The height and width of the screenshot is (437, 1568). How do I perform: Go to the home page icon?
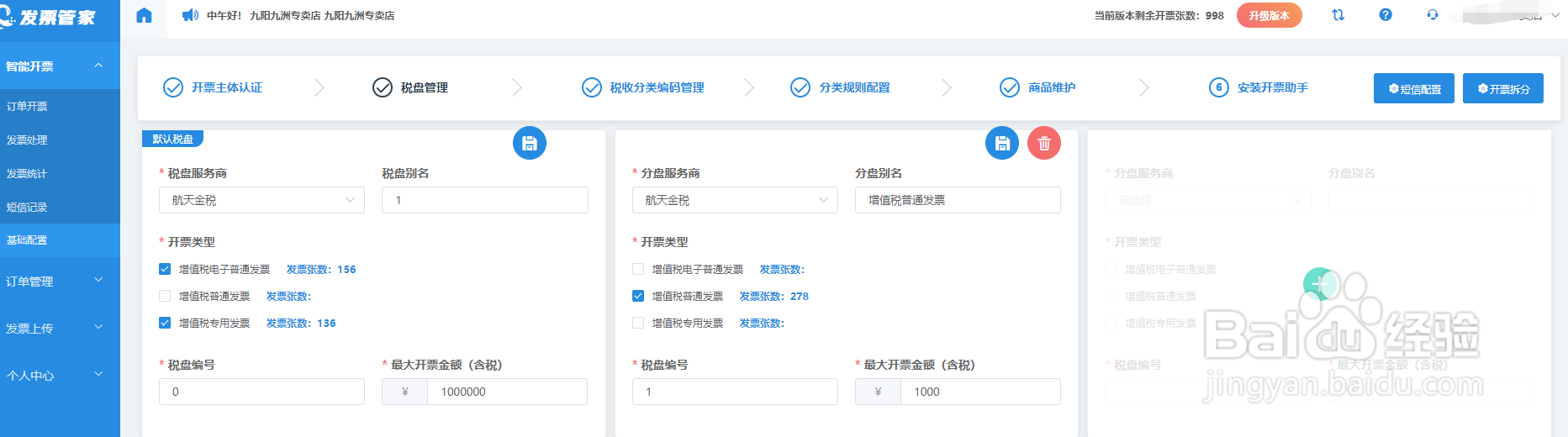tap(144, 15)
